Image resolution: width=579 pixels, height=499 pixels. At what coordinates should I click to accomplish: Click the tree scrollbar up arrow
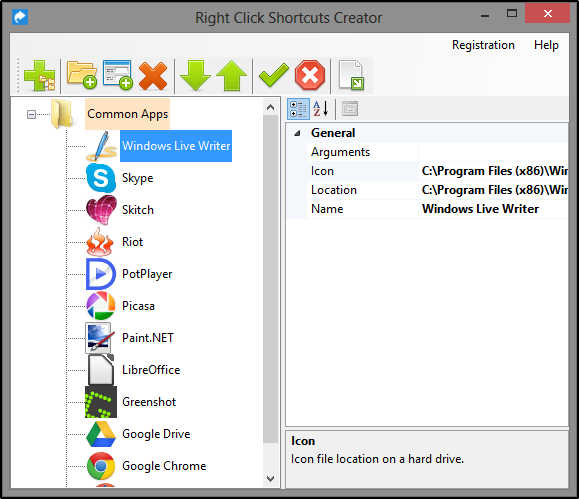click(x=270, y=107)
